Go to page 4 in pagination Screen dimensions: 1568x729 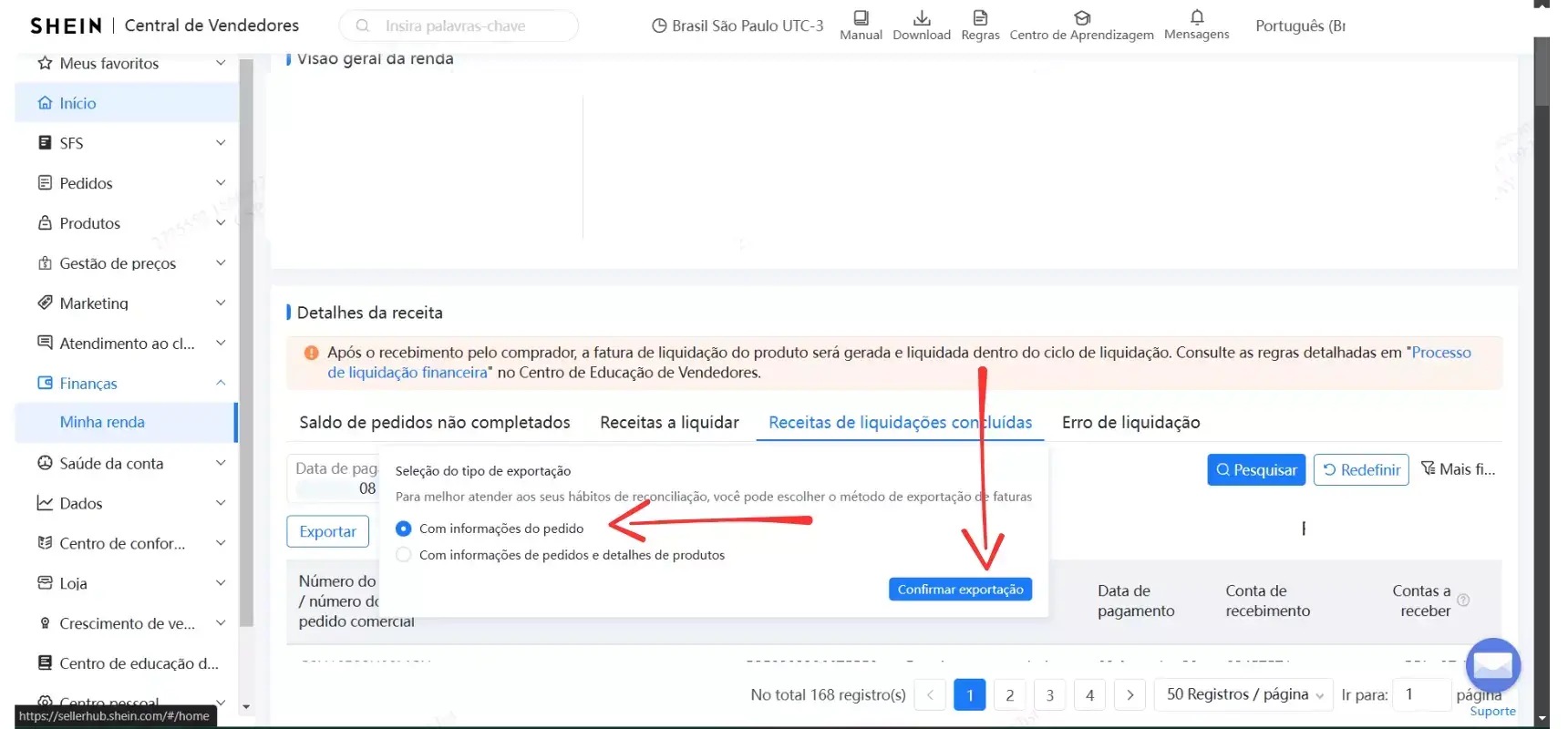point(1089,695)
